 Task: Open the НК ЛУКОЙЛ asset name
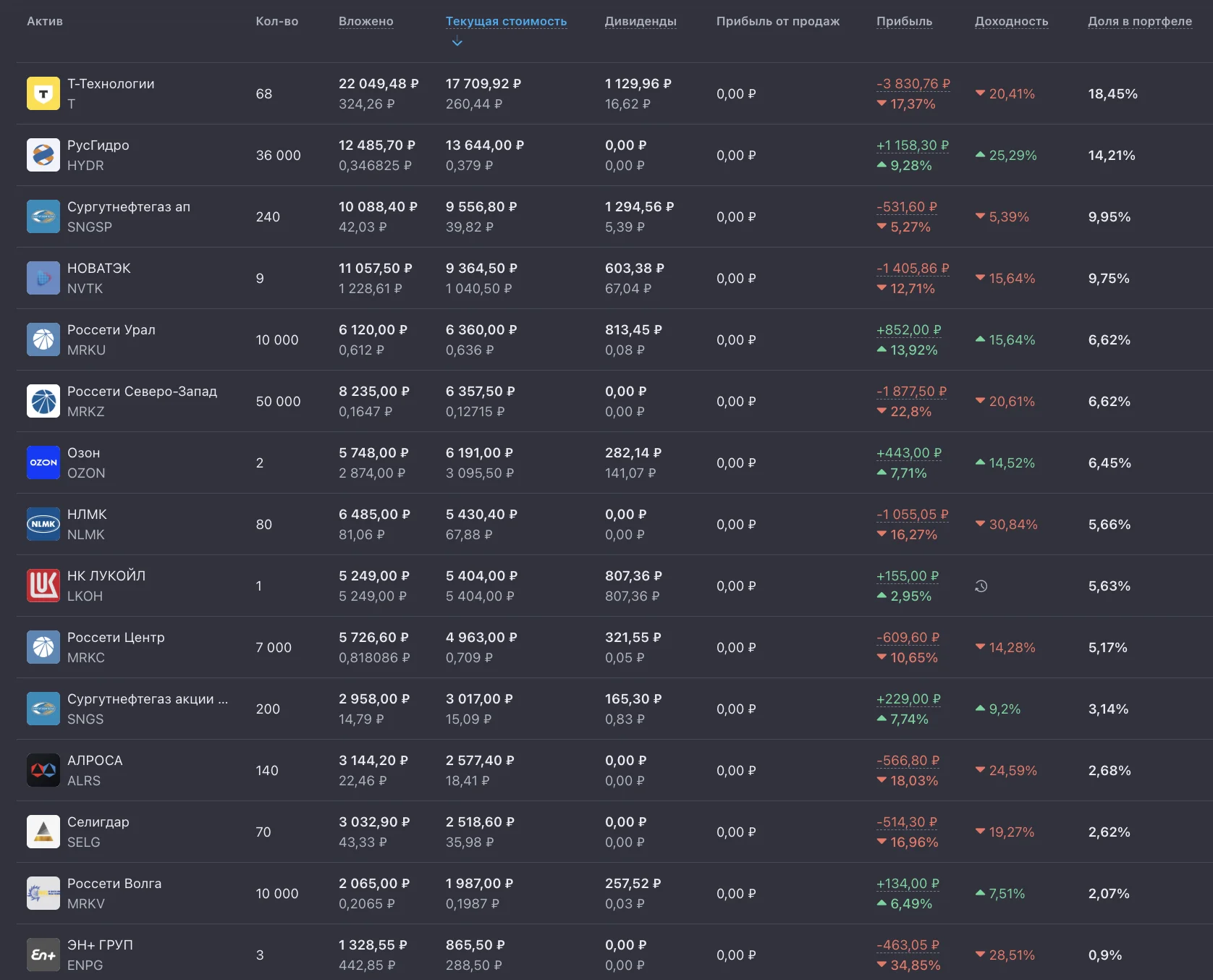click(106, 576)
